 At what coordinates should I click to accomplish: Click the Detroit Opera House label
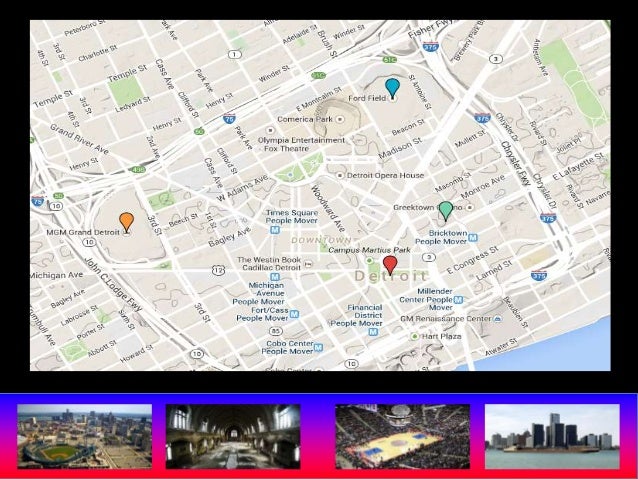pos(385,175)
